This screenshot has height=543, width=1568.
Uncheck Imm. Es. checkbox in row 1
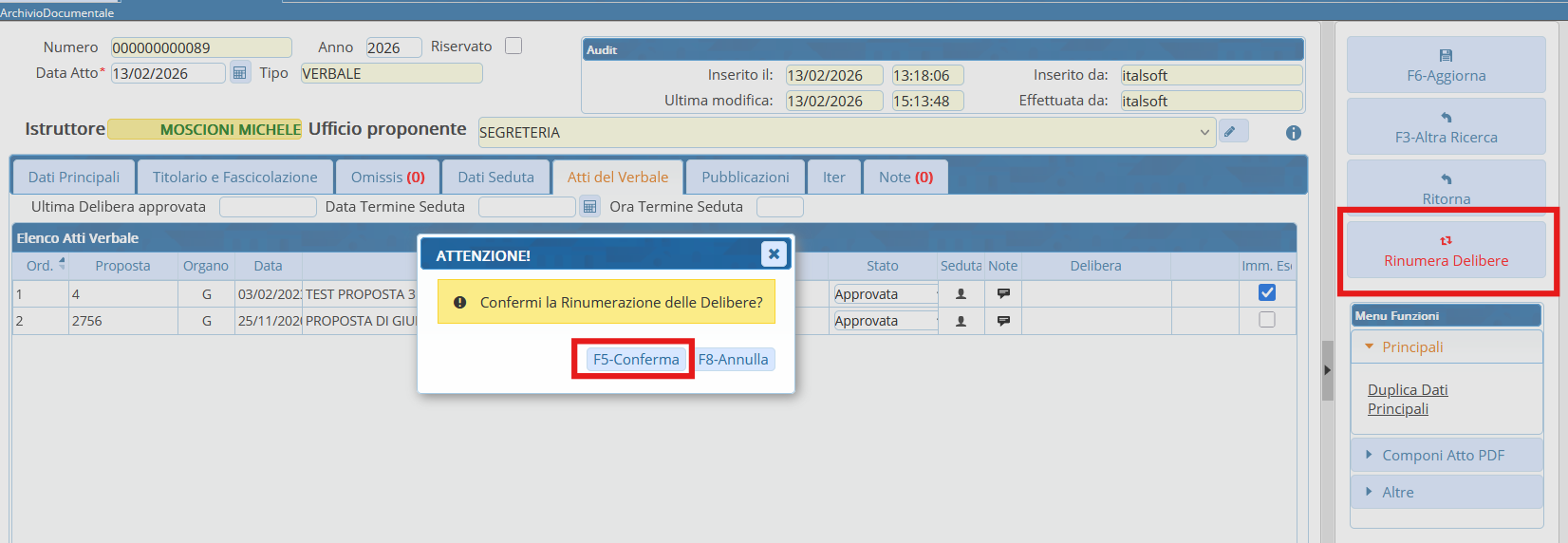[x=1266, y=293]
